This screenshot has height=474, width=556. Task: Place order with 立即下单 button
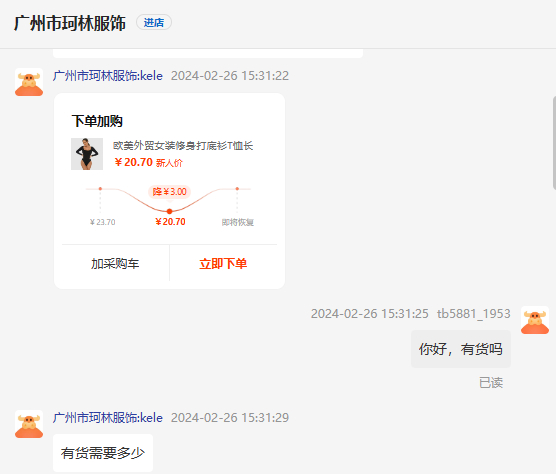223,263
